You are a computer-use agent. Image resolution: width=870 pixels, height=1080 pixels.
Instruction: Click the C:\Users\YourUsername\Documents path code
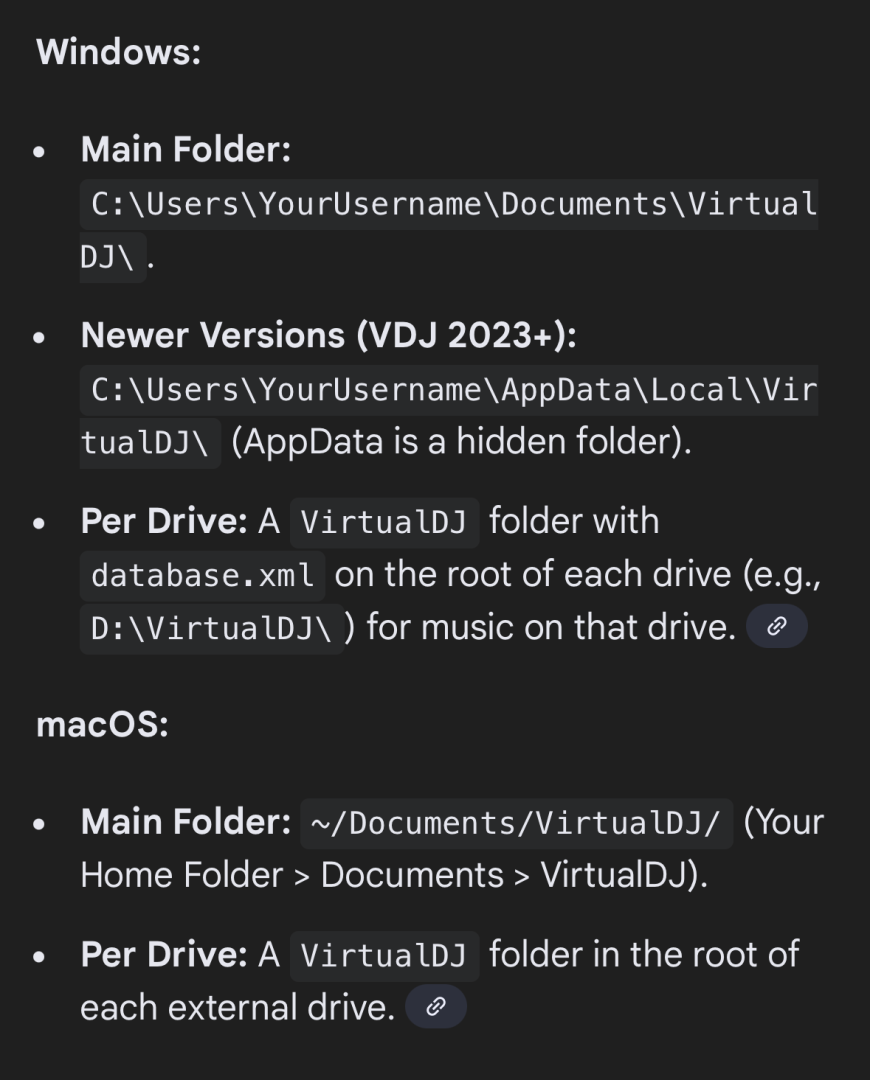[x=449, y=204]
